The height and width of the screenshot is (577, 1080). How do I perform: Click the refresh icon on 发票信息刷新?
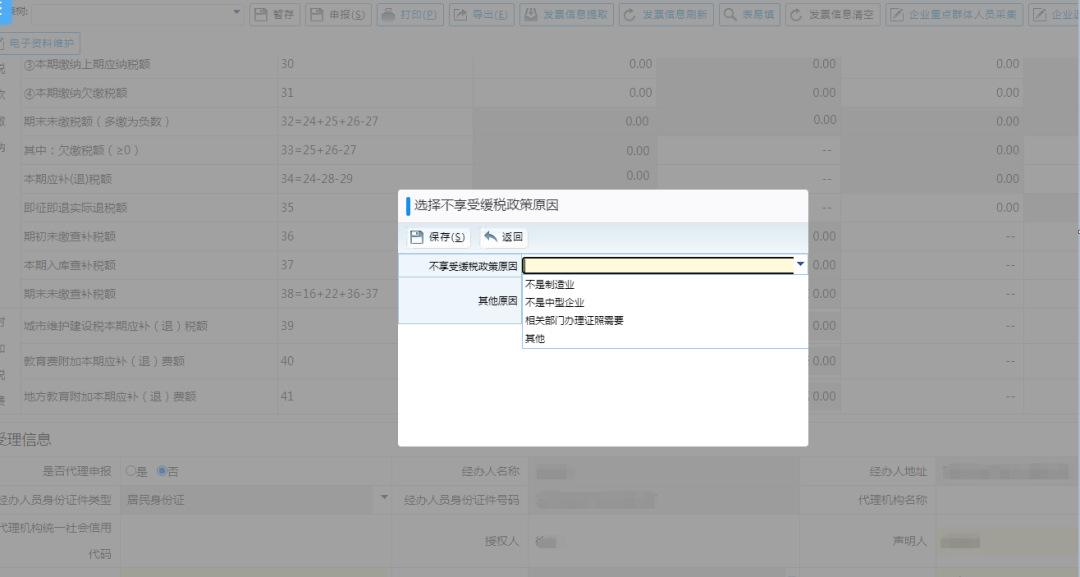tap(630, 14)
